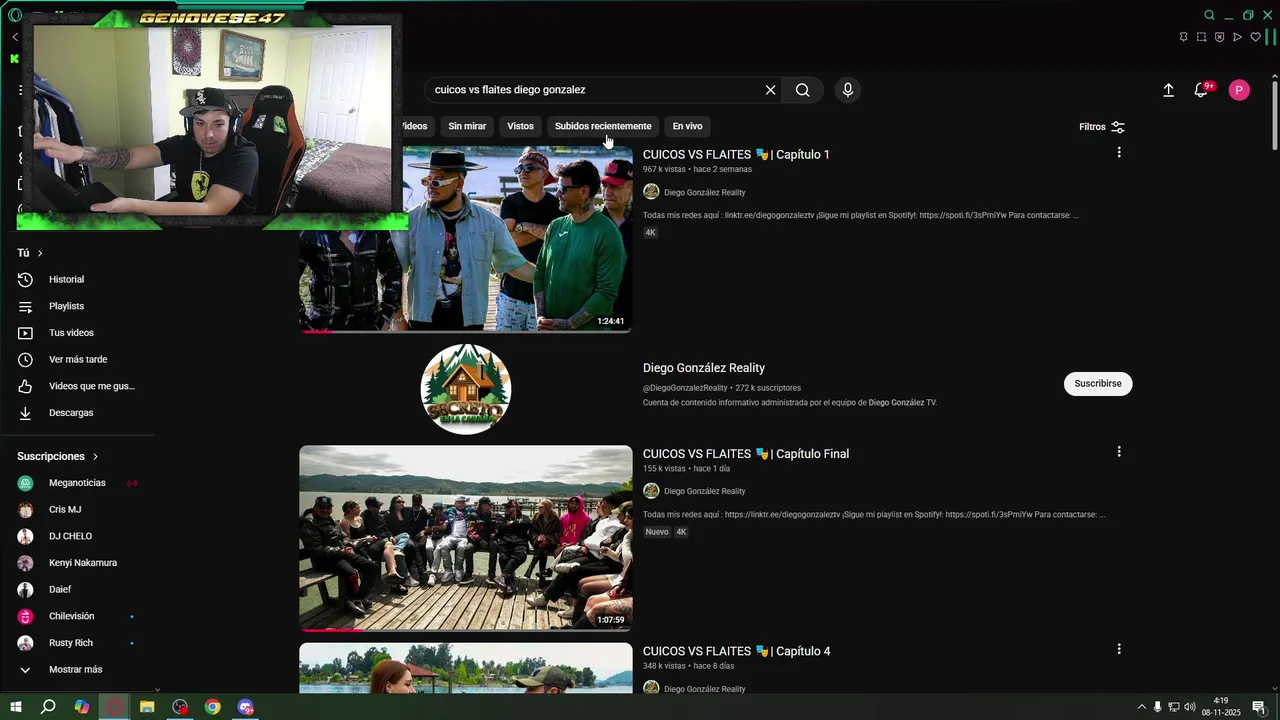The width and height of the screenshot is (1280, 720).
Task: Open the account avatar P menu
Action: (x=1239, y=90)
